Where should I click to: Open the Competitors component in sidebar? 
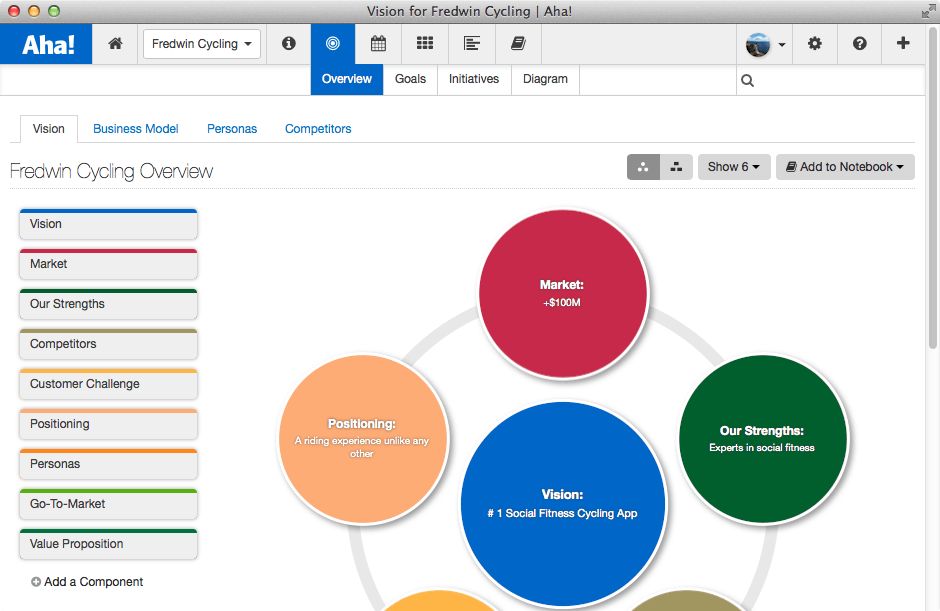107,344
